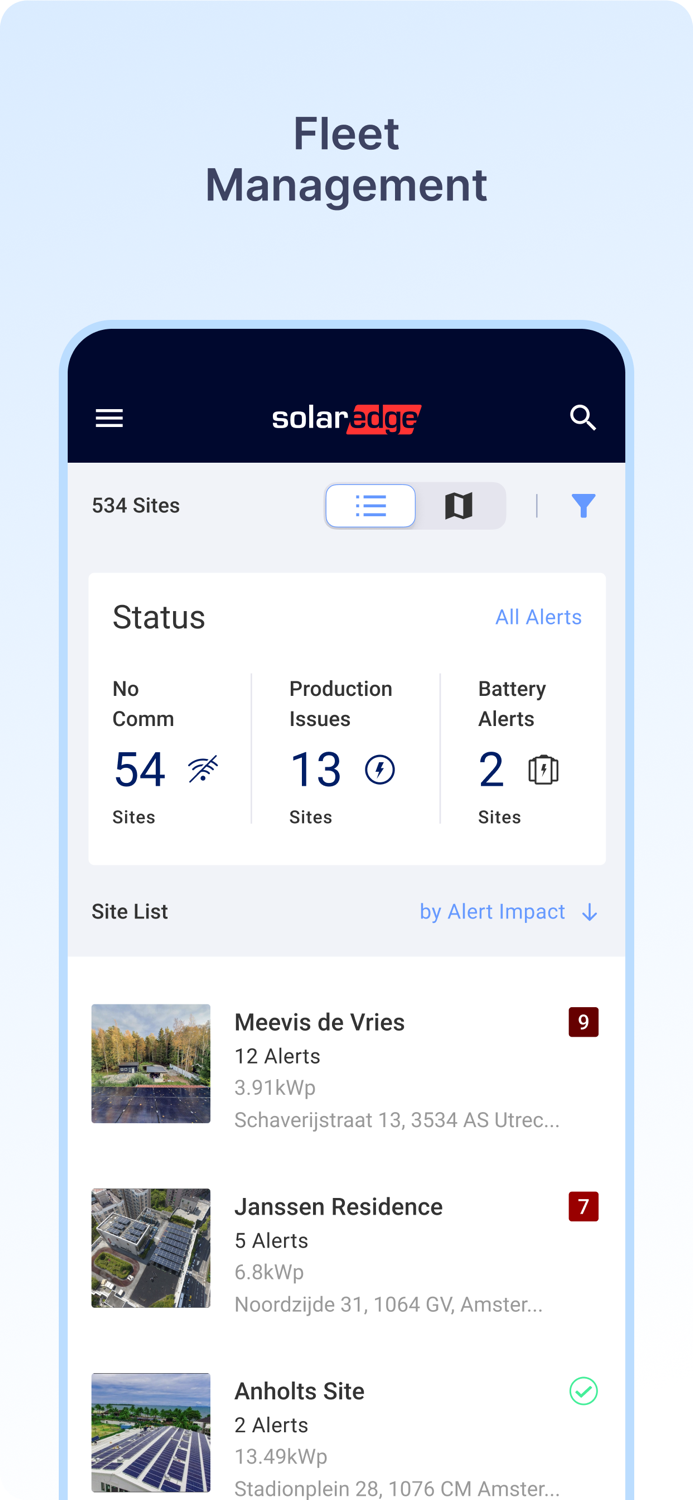Switch to map view

(459, 506)
